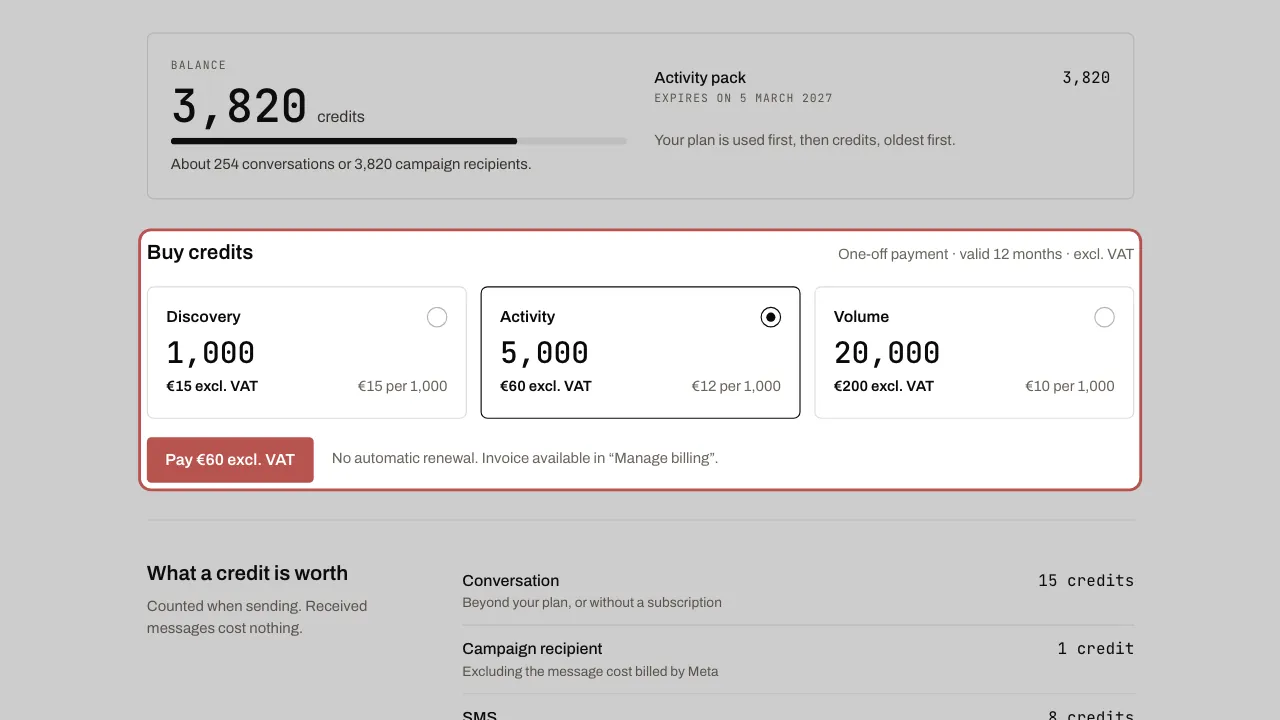Click the €12 per 1,000 rate
Viewport: 1280px width, 720px height.
click(736, 386)
